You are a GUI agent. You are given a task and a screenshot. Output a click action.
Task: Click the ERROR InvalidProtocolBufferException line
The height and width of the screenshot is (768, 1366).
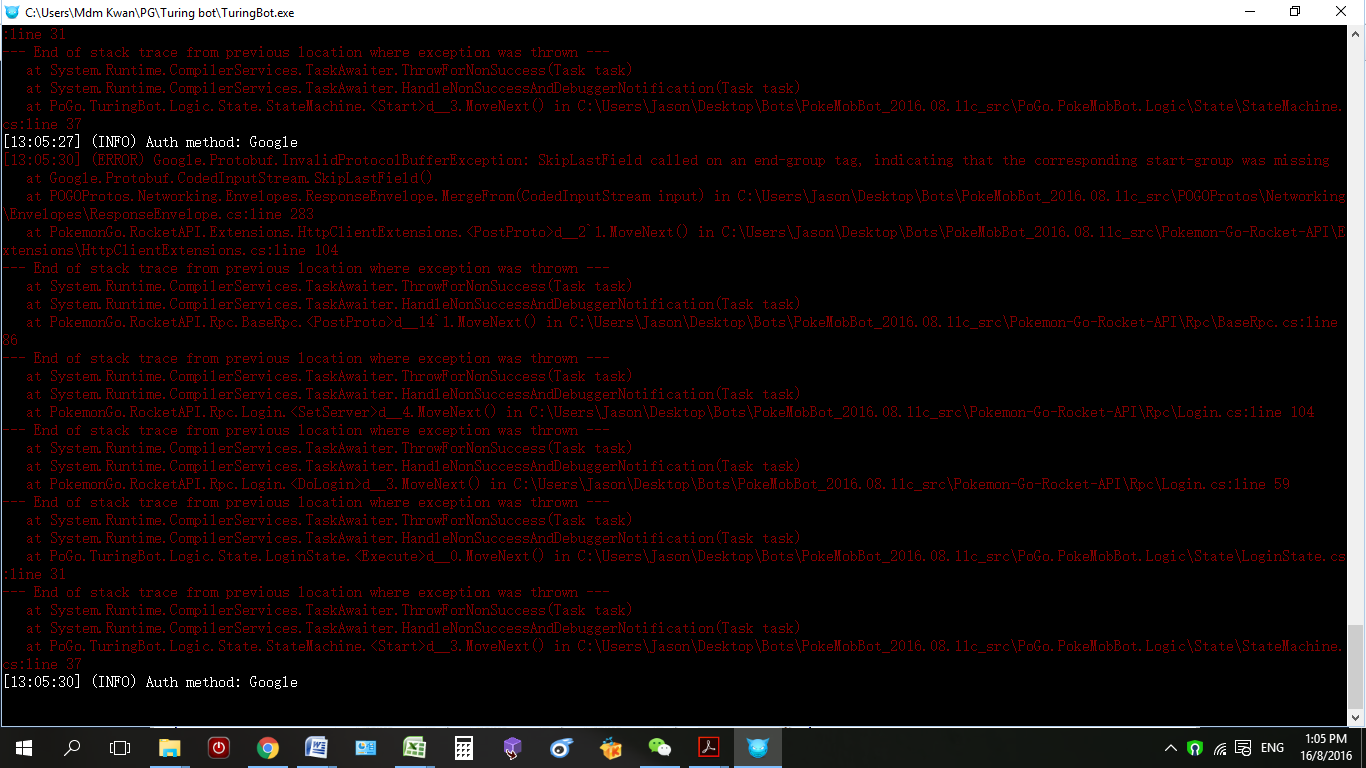click(x=666, y=160)
